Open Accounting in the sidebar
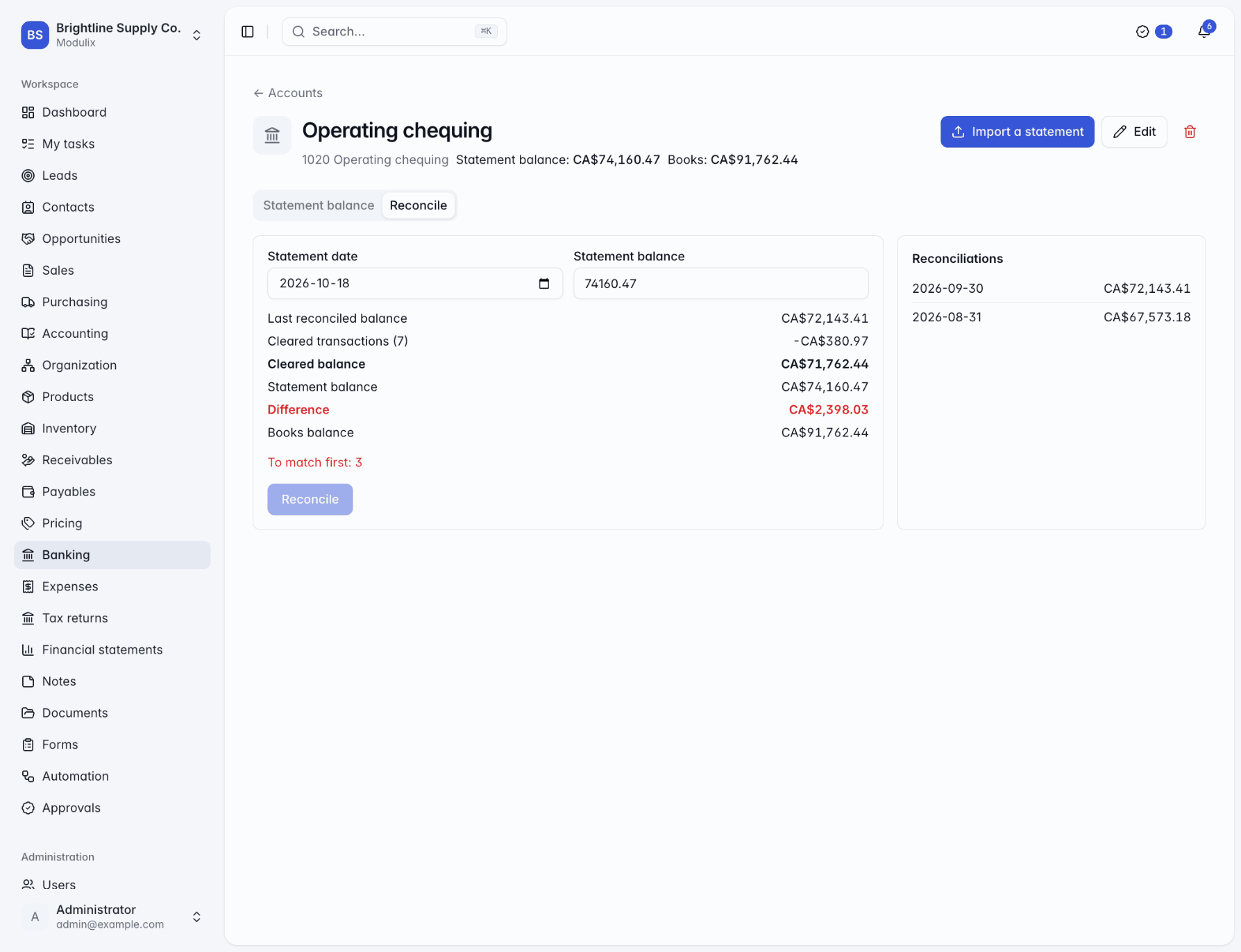The width and height of the screenshot is (1241, 952). pyautogui.click(x=112, y=334)
